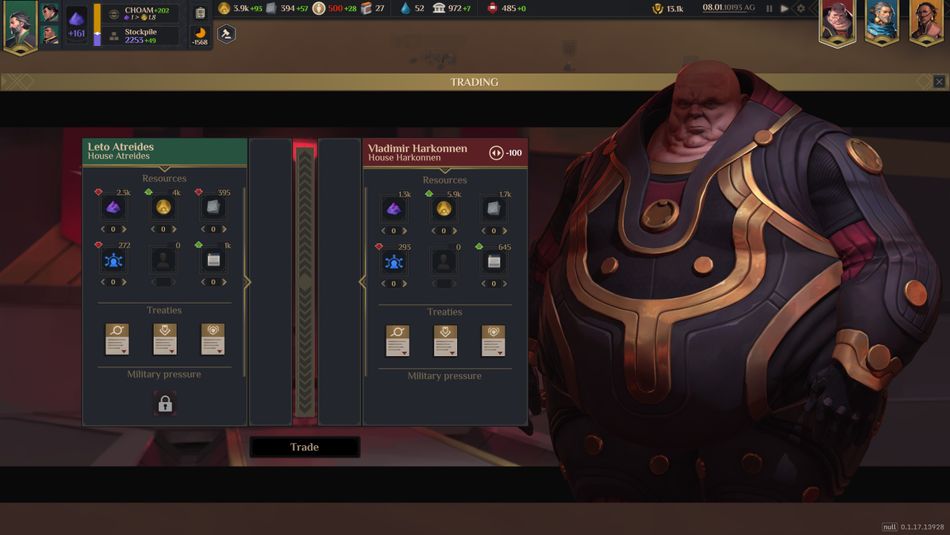
Task: Select orange faction banner portrait
Action: point(926,23)
